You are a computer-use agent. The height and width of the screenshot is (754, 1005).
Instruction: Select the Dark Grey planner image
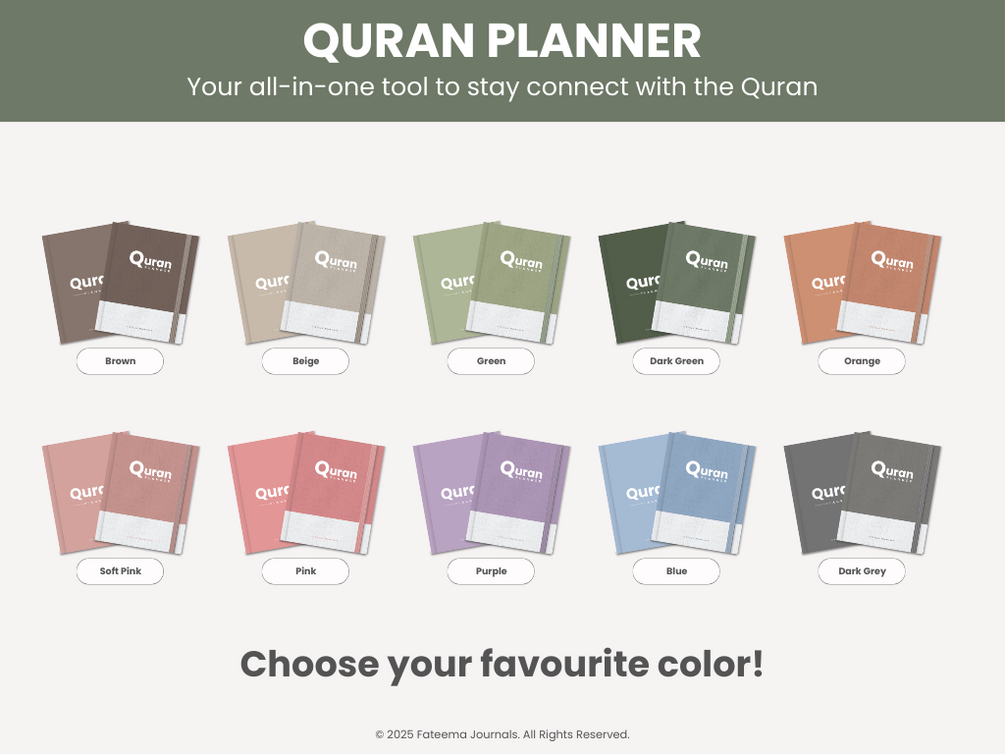(x=862, y=493)
